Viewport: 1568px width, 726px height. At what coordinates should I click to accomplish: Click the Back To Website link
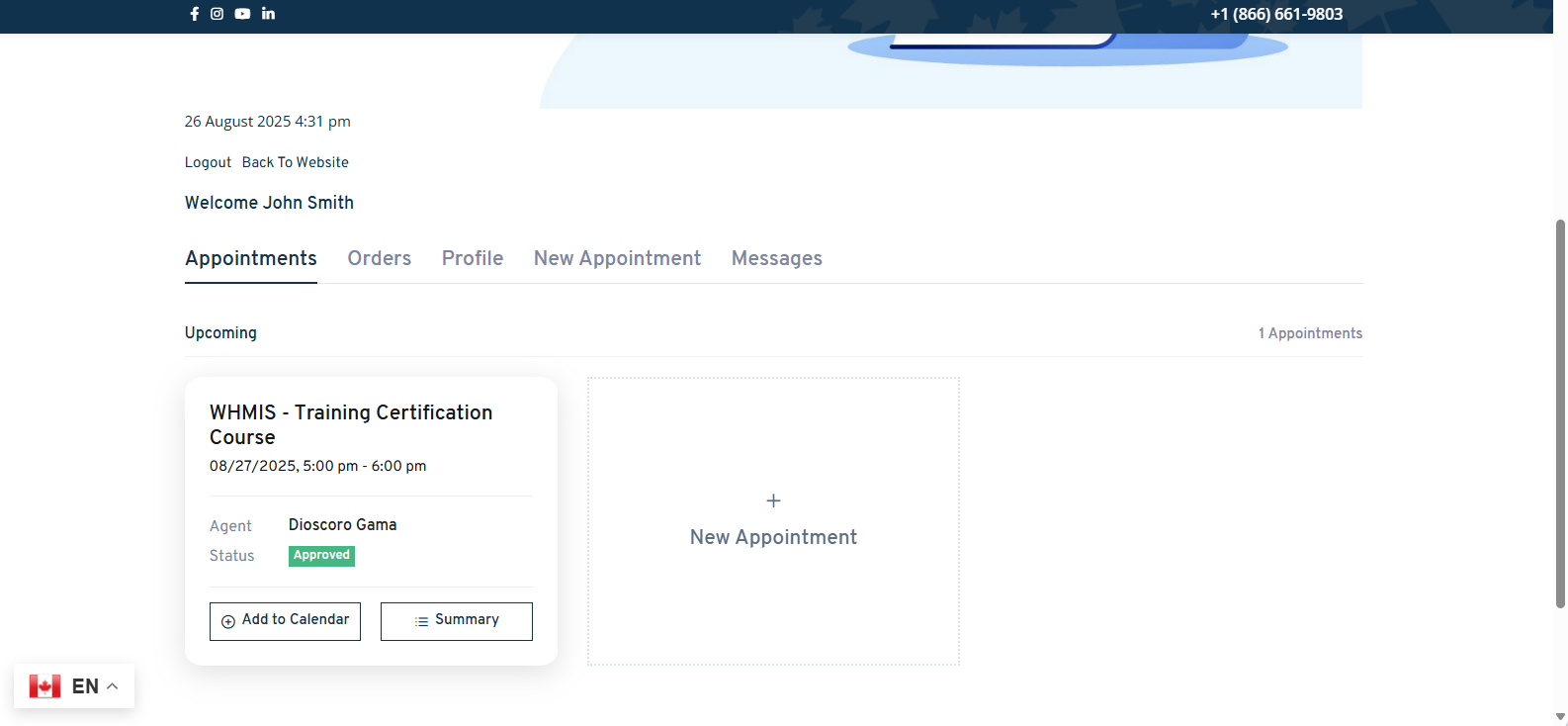coord(295,162)
